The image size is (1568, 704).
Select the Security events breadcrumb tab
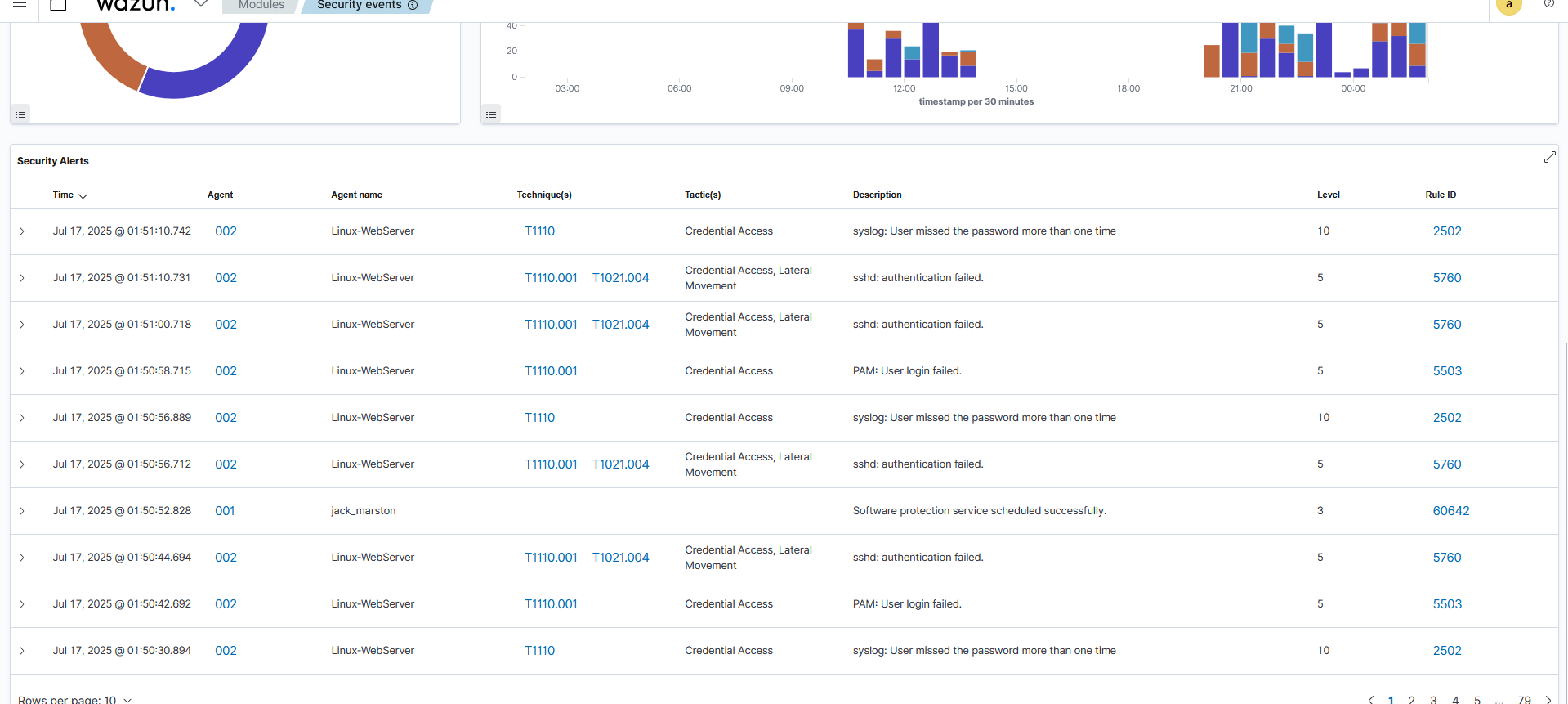click(359, 6)
